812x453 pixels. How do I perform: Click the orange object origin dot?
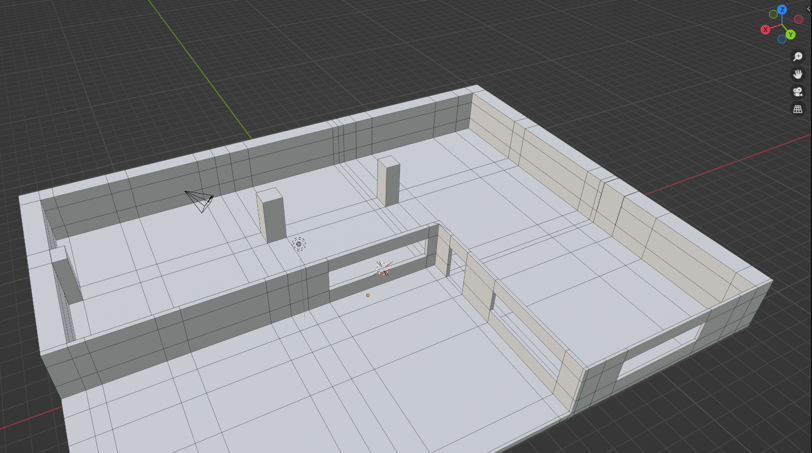(x=368, y=295)
